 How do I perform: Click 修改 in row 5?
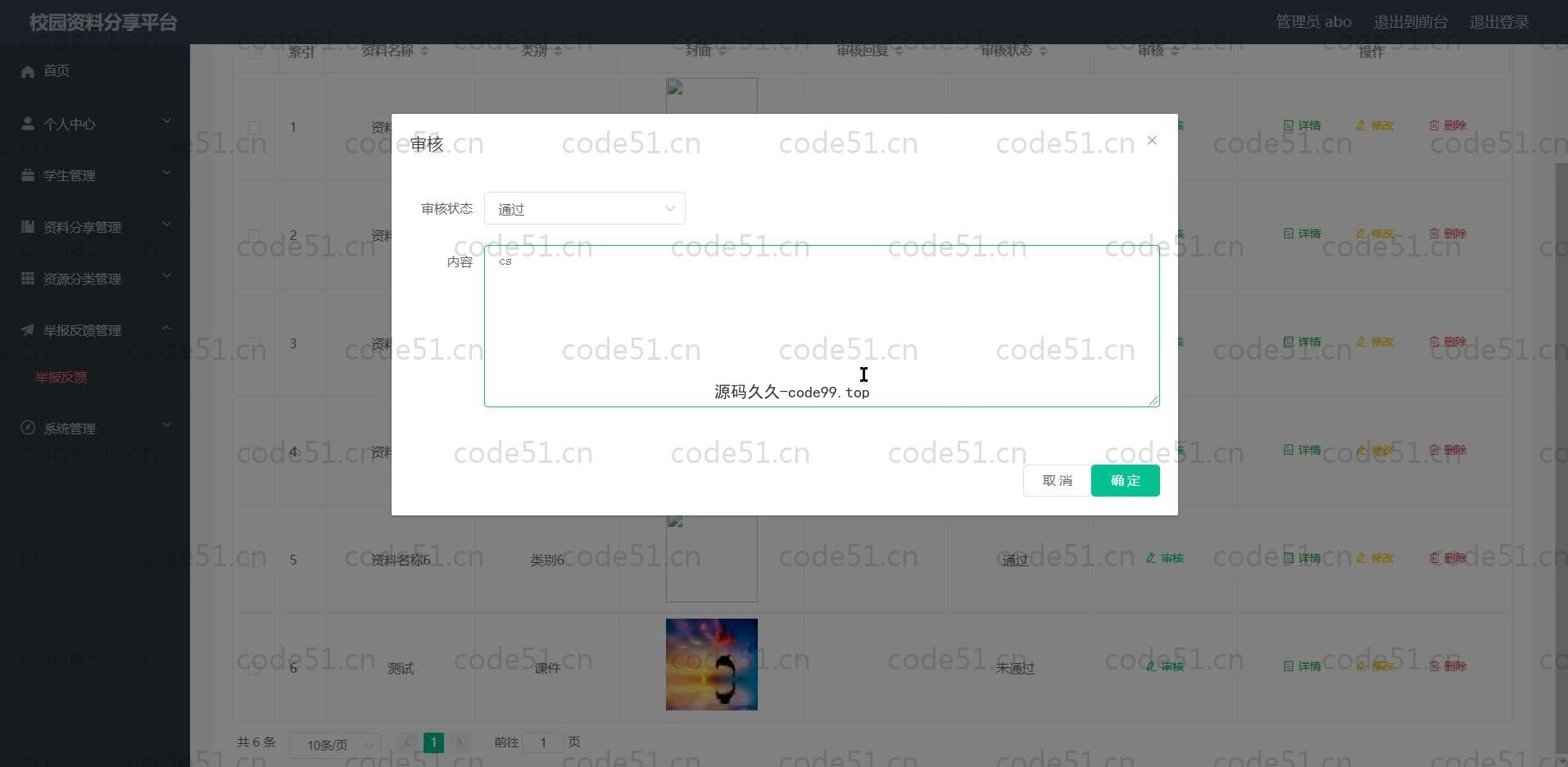tap(1375, 558)
